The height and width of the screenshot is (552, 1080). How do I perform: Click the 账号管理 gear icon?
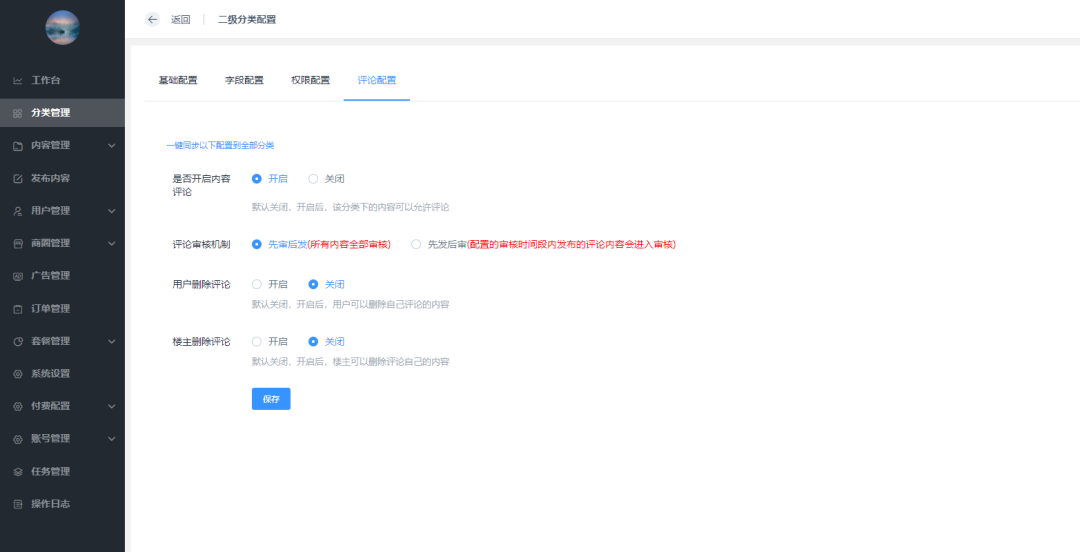click(x=18, y=439)
